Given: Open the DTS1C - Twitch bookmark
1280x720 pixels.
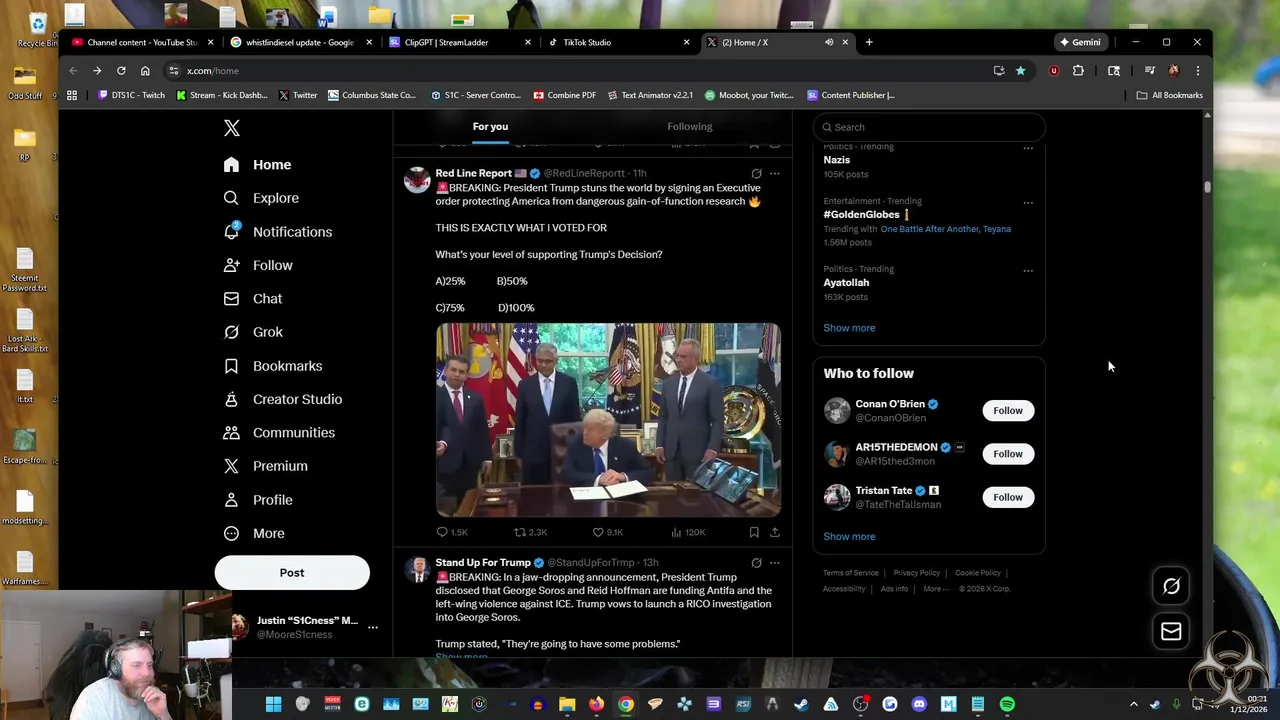Looking at the screenshot, I should point(131,95).
